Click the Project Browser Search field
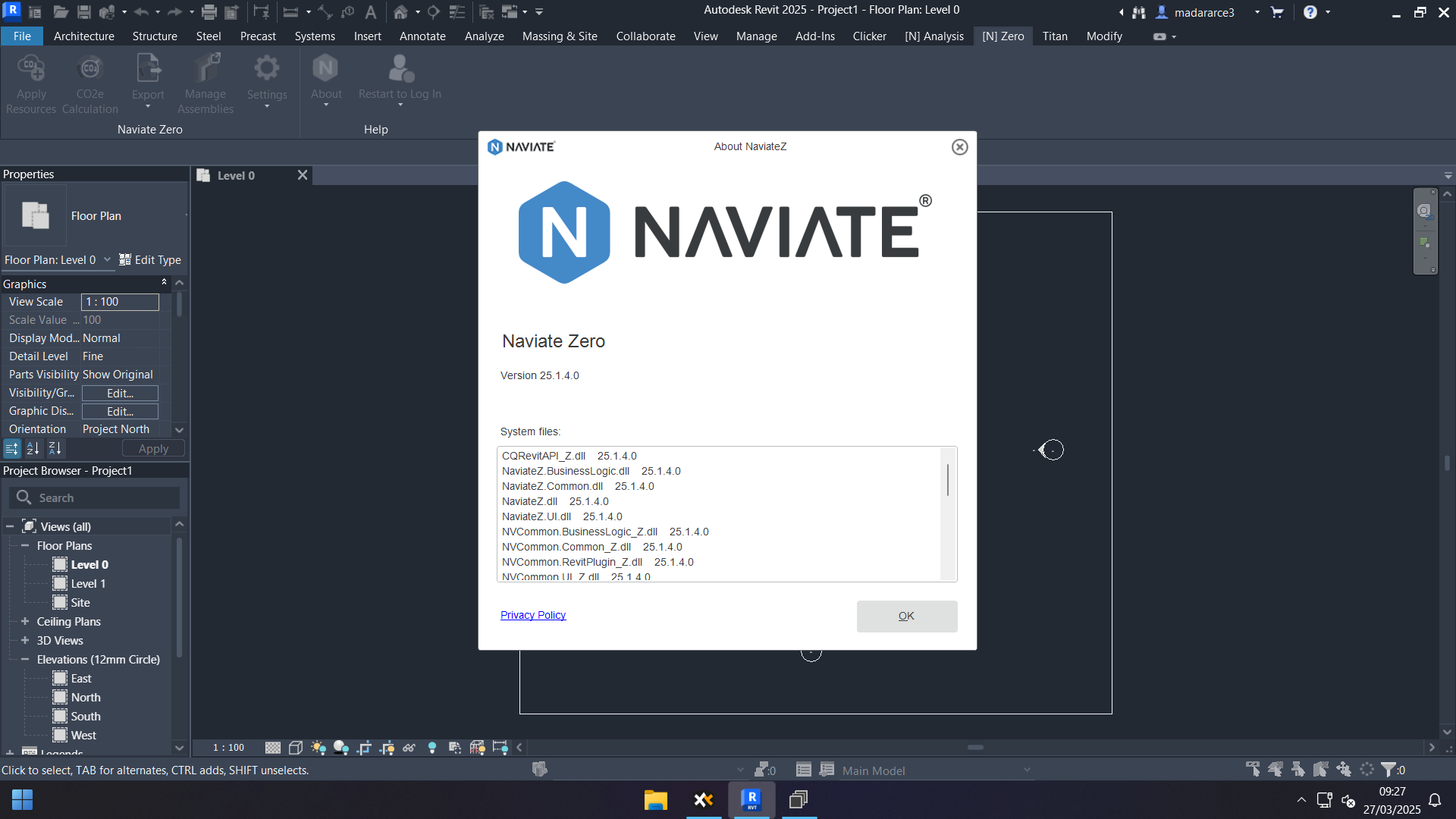1456x819 pixels. (x=95, y=497)
